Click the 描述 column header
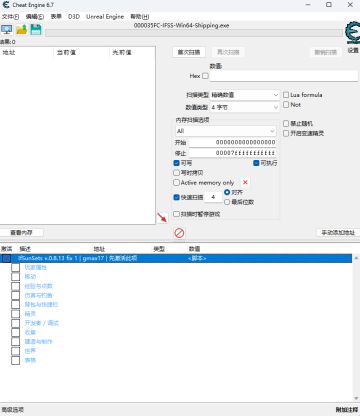Viewport: 360px width, 416px height. pyautogui.click(x=25, y=249)
